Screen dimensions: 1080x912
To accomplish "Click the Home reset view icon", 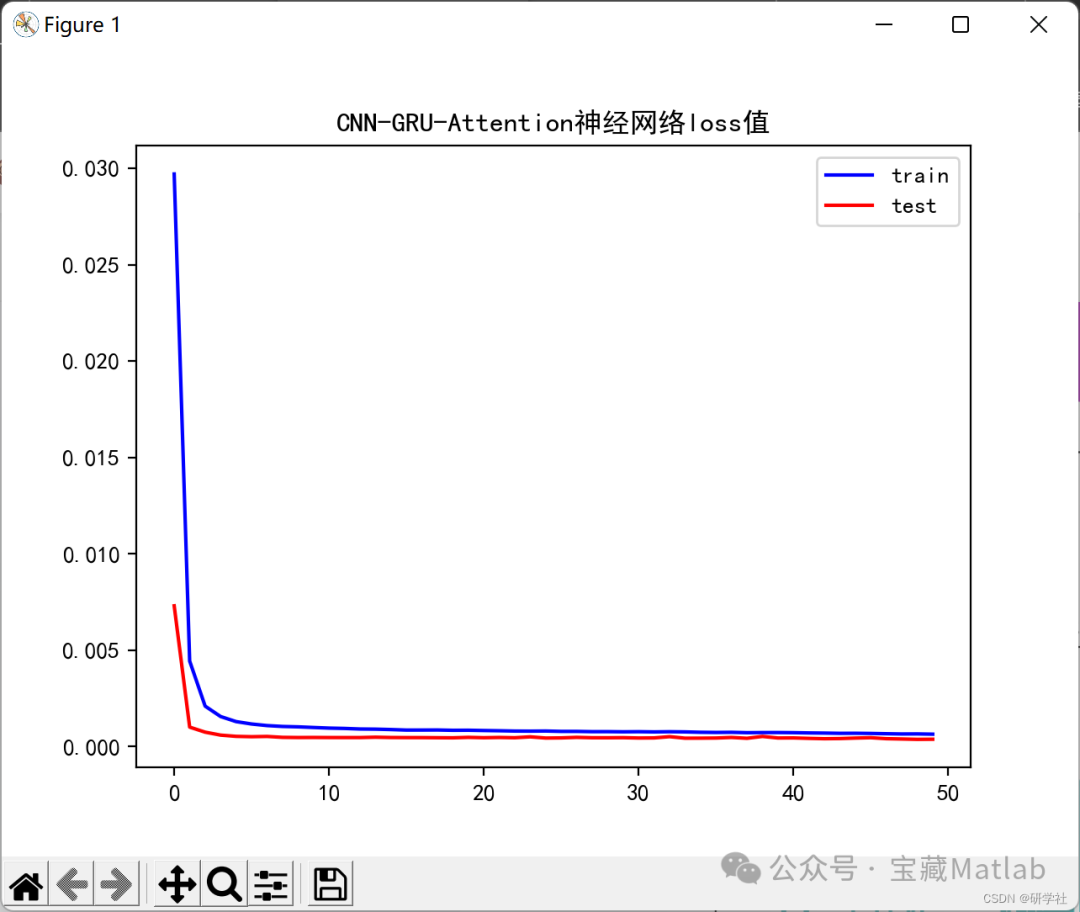I will coord(25,884).
